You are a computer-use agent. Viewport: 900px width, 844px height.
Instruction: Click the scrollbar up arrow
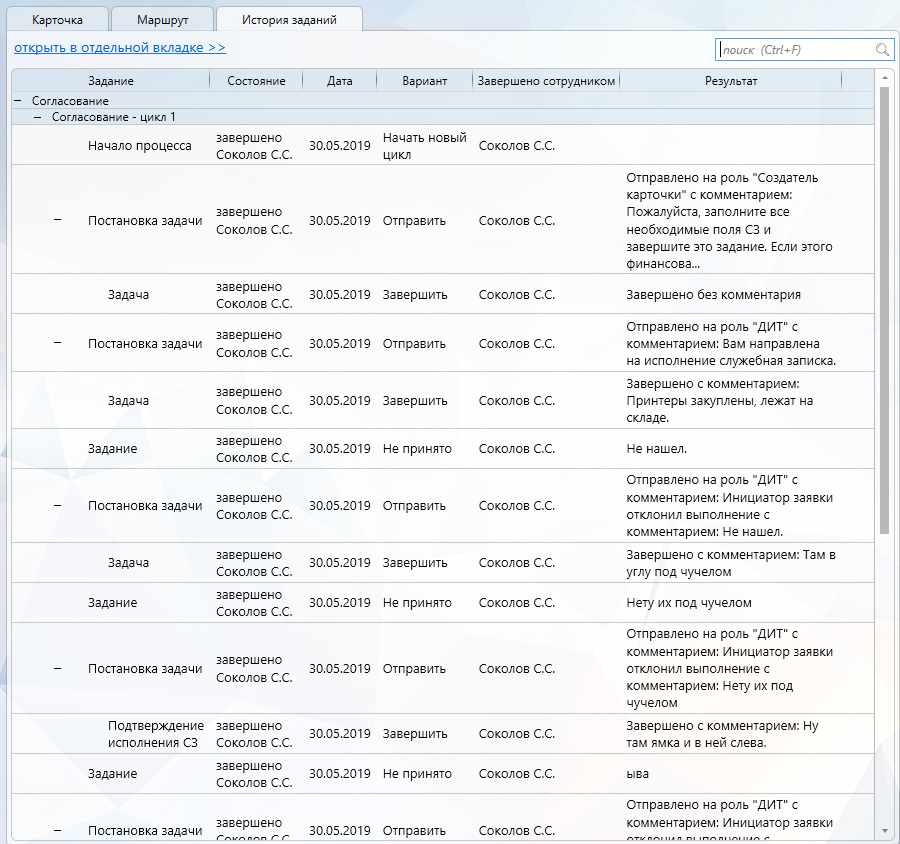884,77
